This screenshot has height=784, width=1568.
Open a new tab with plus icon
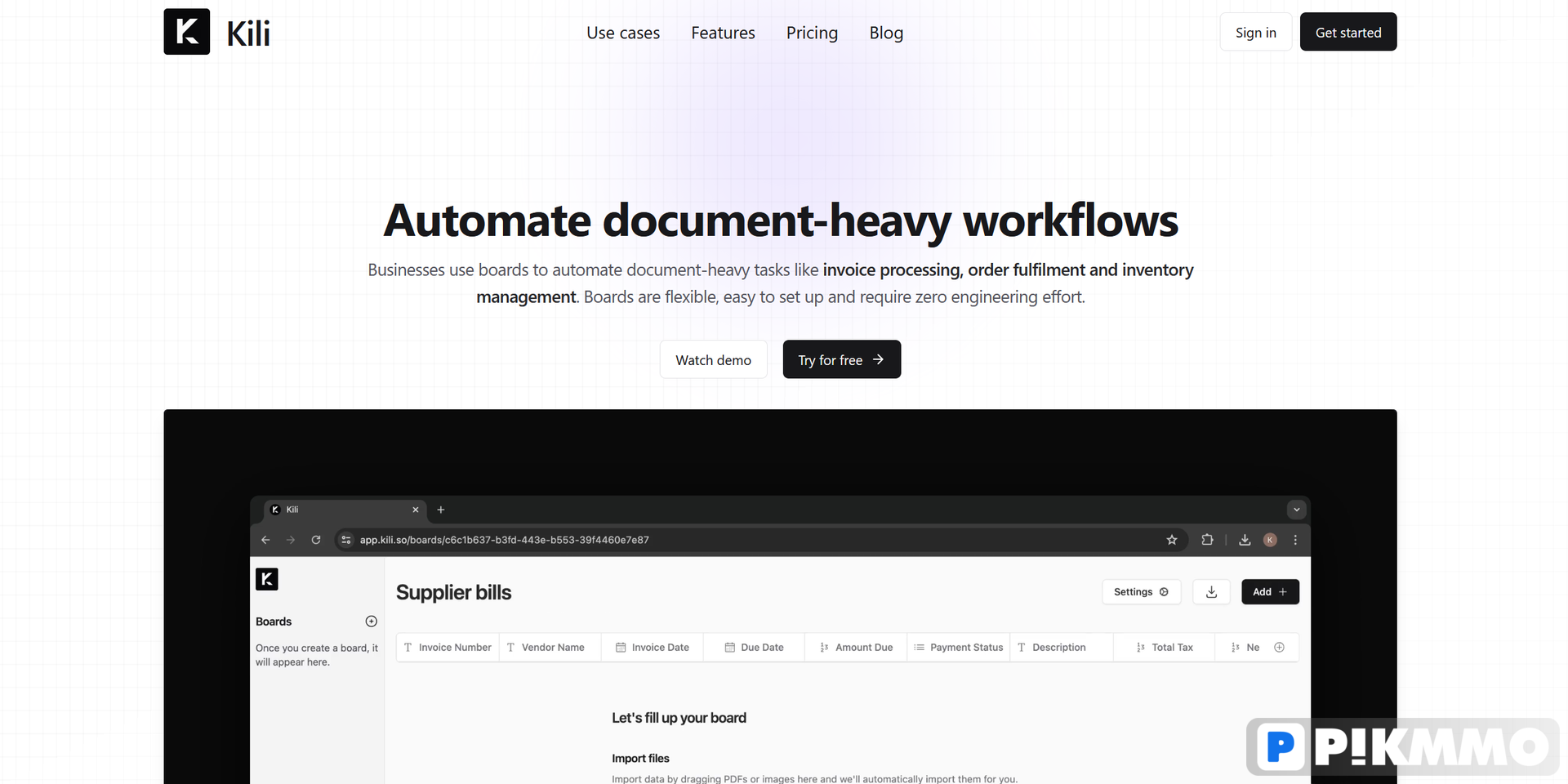click(440, 510)
